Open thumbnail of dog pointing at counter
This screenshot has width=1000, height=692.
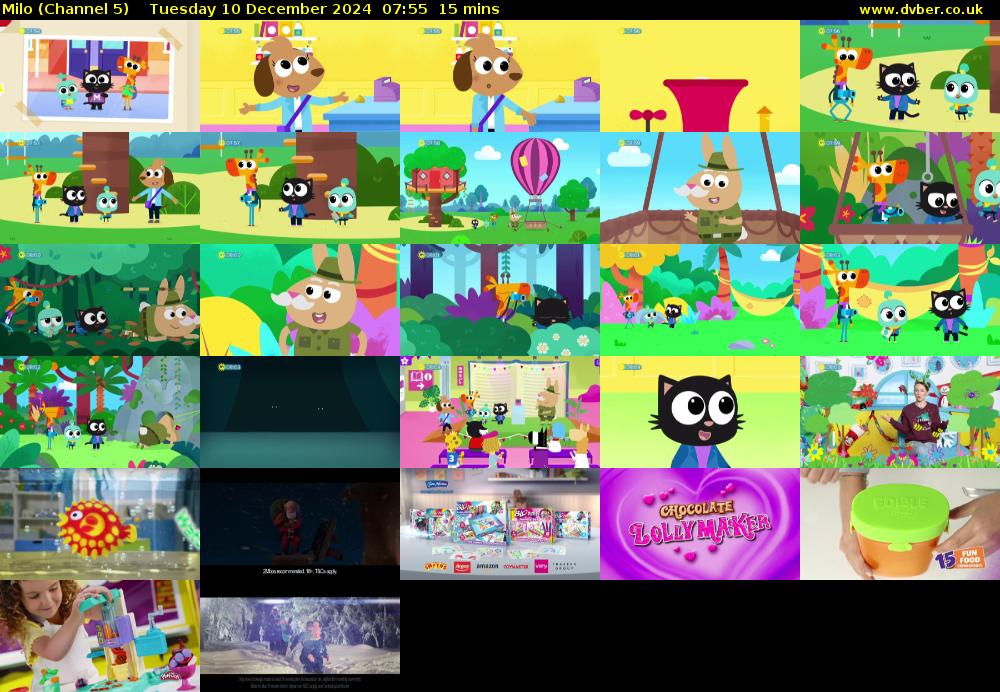coord(499,76)
